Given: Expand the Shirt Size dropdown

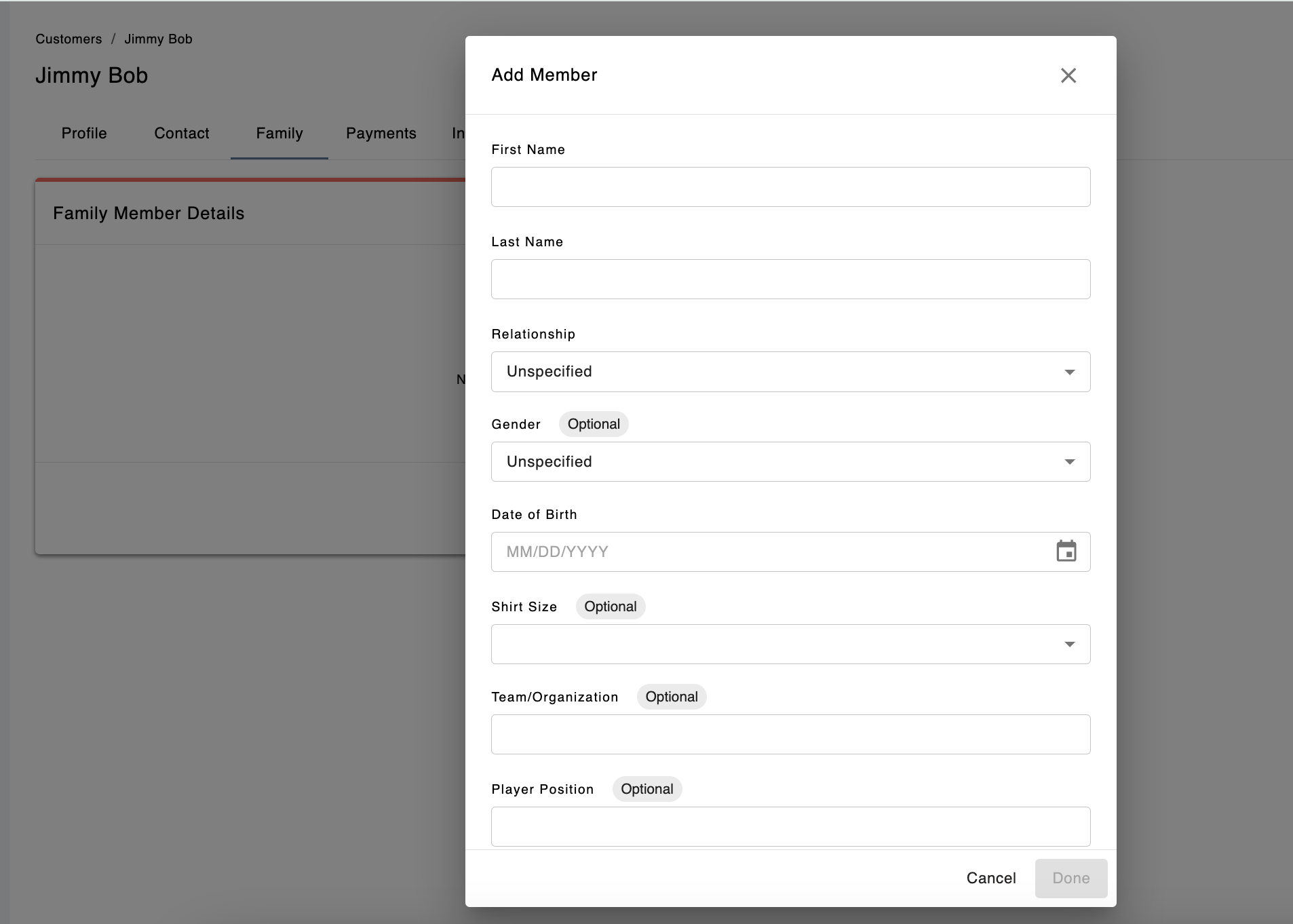Looking at the screenshot, I should coord(790,644).
